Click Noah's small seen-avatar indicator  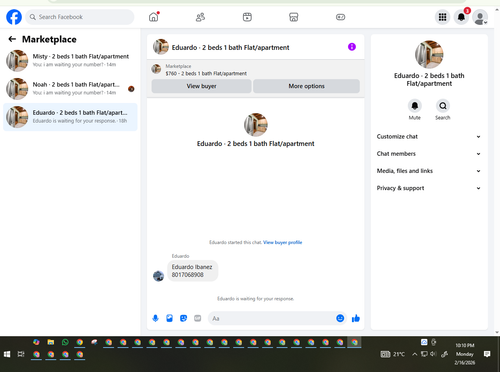(131, 89)
